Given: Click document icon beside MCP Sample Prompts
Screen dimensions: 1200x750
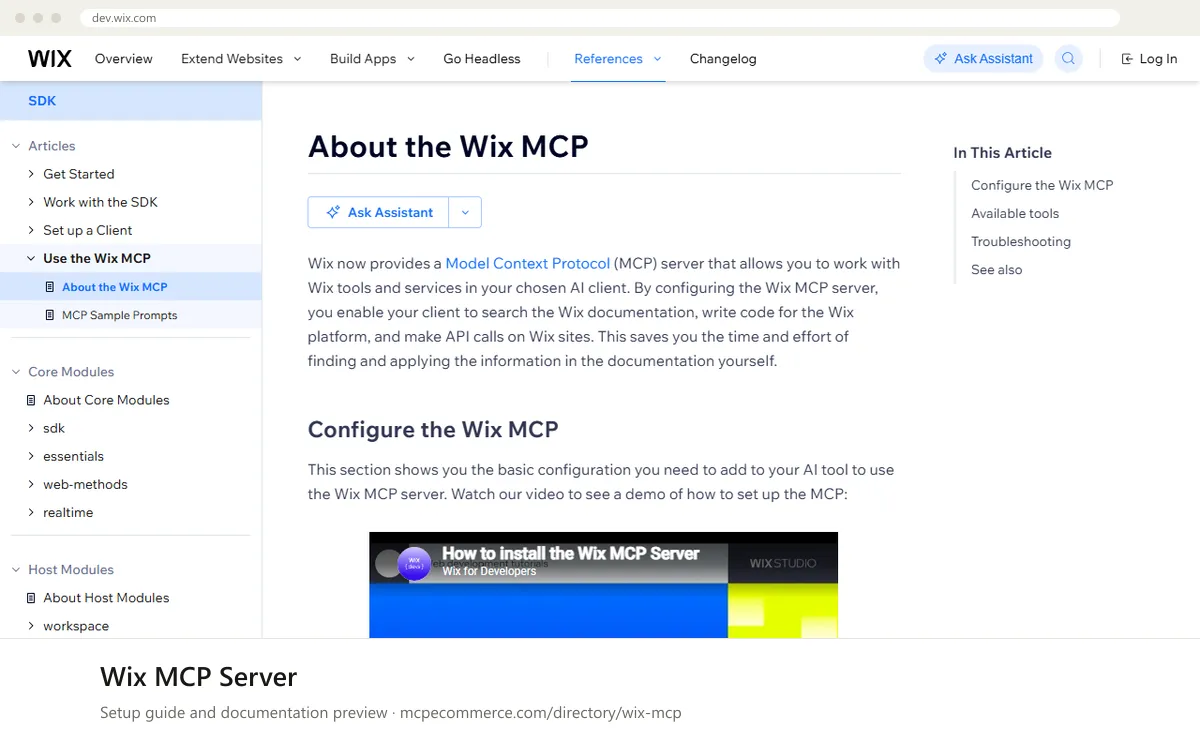Looking at the screenshot, I should point(50,315).
